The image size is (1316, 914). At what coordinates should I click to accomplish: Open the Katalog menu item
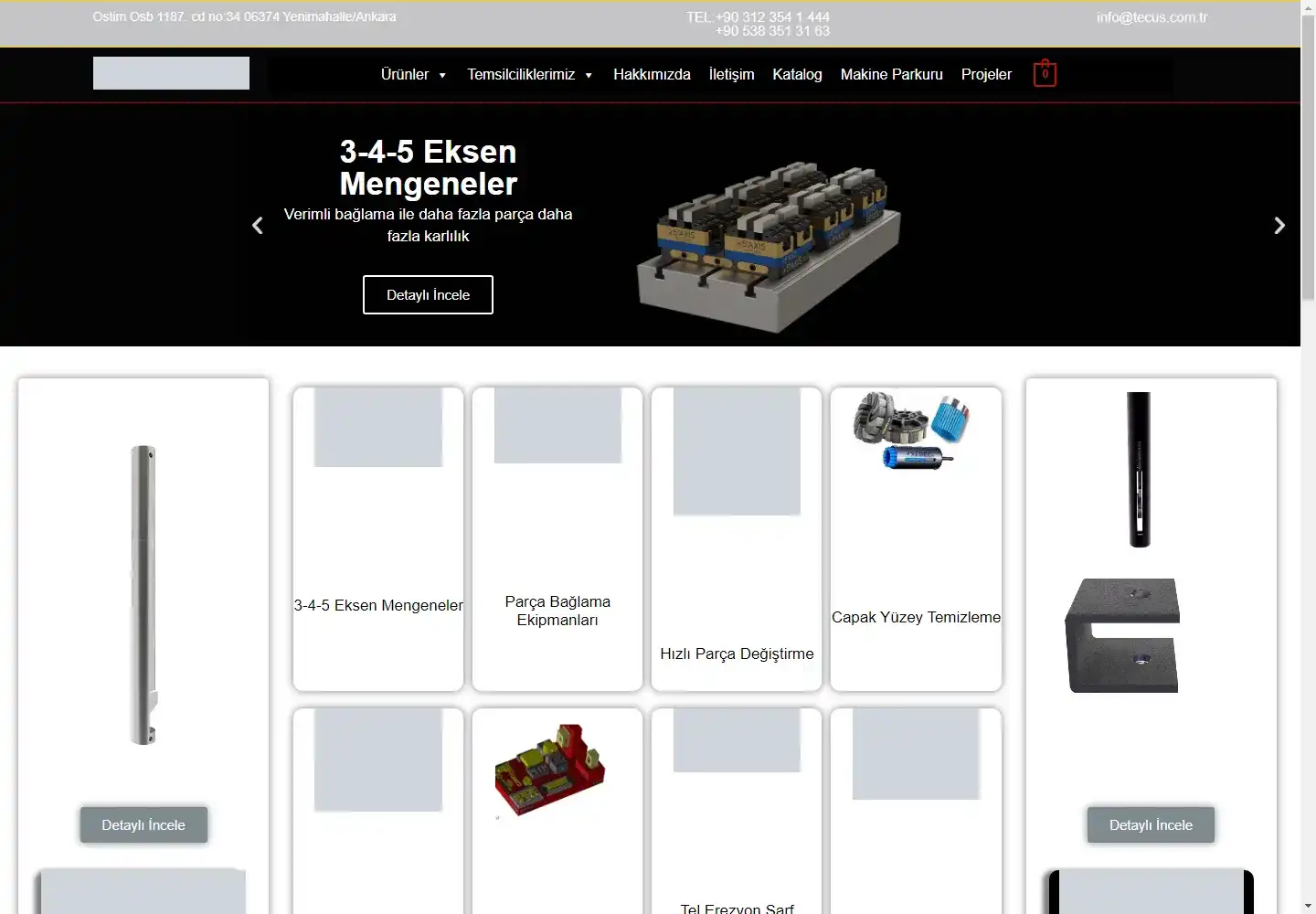pos(797,74)
